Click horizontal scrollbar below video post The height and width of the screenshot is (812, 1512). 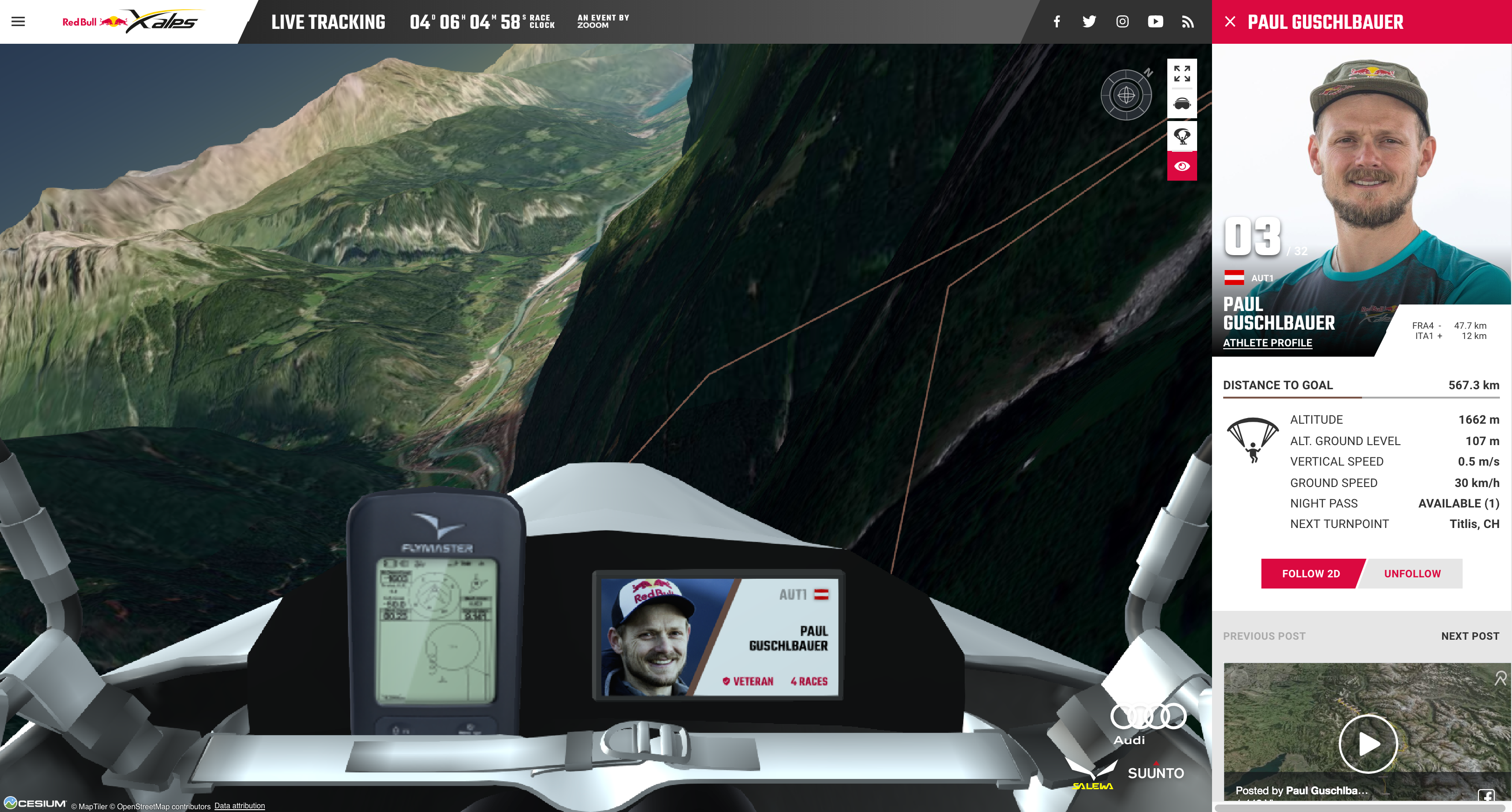tap(1361, 807)
